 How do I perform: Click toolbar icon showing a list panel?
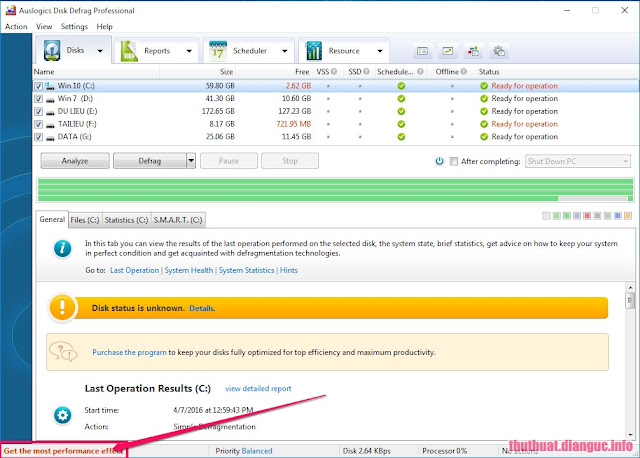(x=422, y=51)
